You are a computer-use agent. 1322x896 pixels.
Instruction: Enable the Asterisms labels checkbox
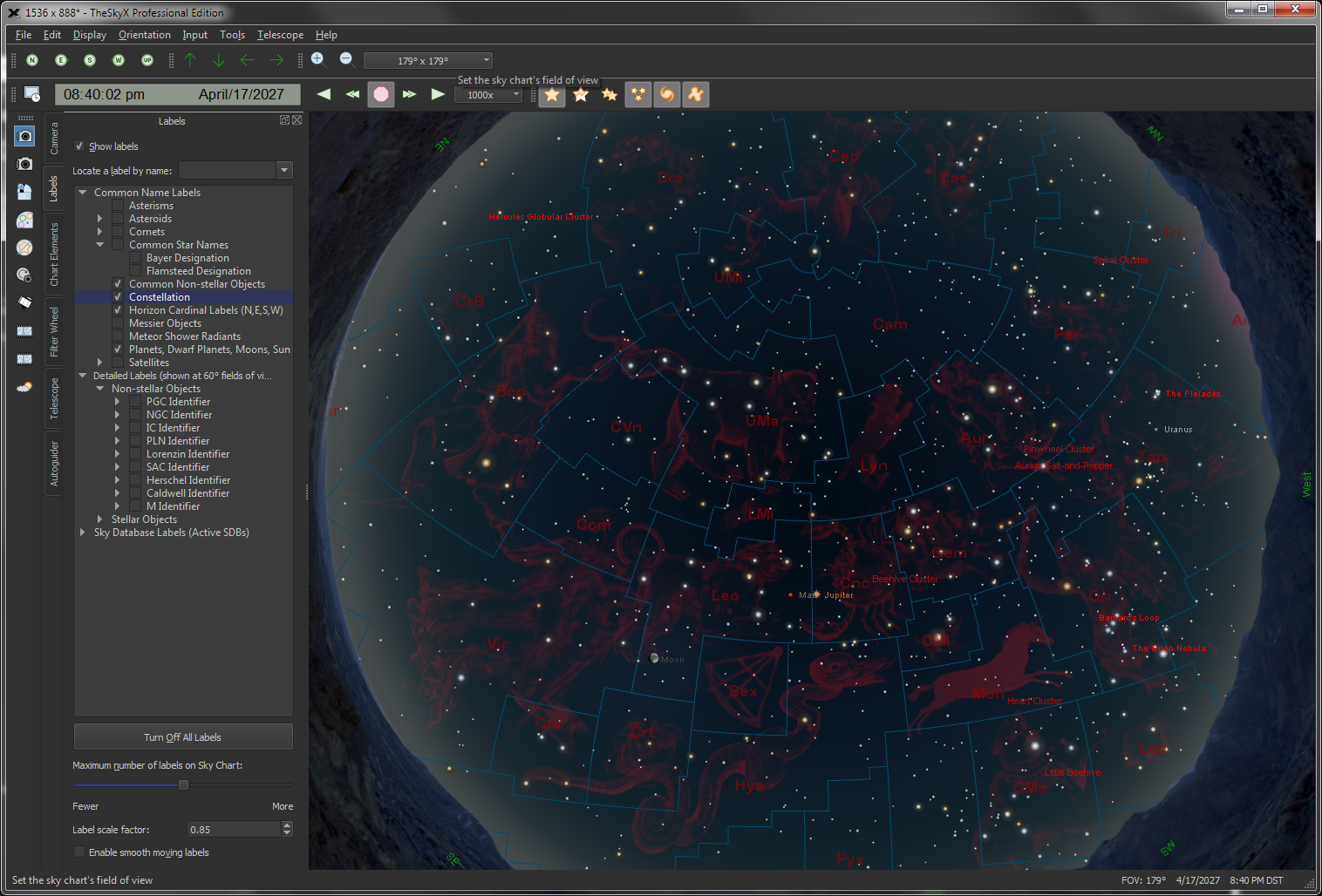tap(118, 206)
